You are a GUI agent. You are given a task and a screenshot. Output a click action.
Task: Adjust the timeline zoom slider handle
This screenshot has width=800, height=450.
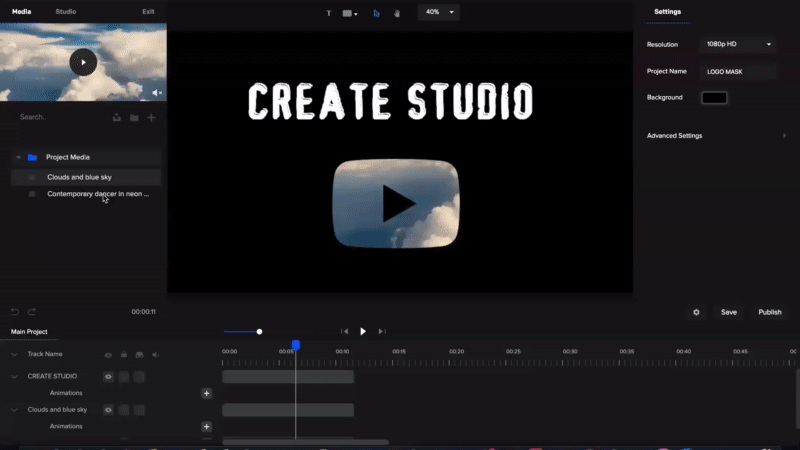(x=259, y=332)
